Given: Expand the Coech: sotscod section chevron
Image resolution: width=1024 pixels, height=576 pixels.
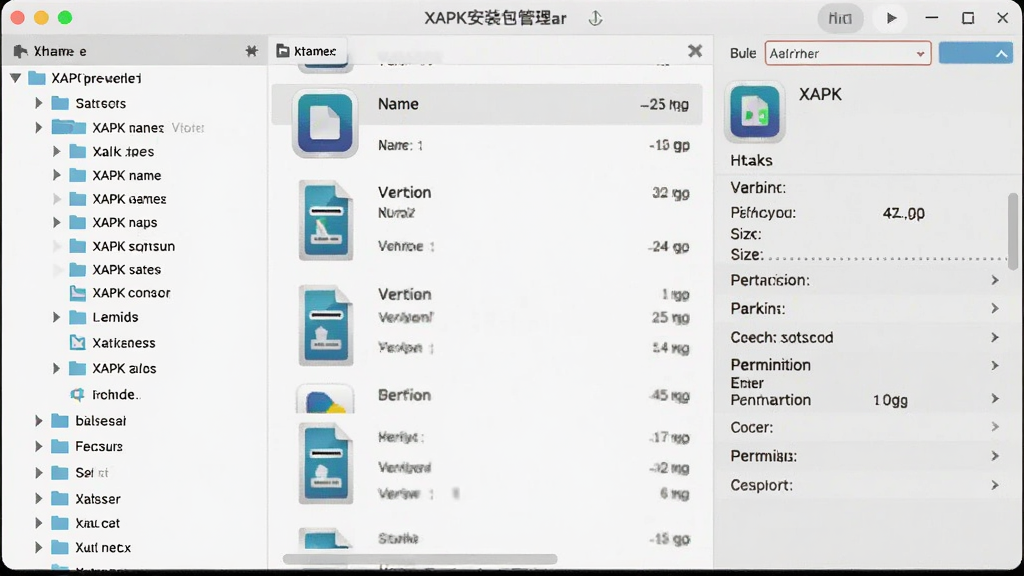Looking at the screenshot, I should click(995, 338).
